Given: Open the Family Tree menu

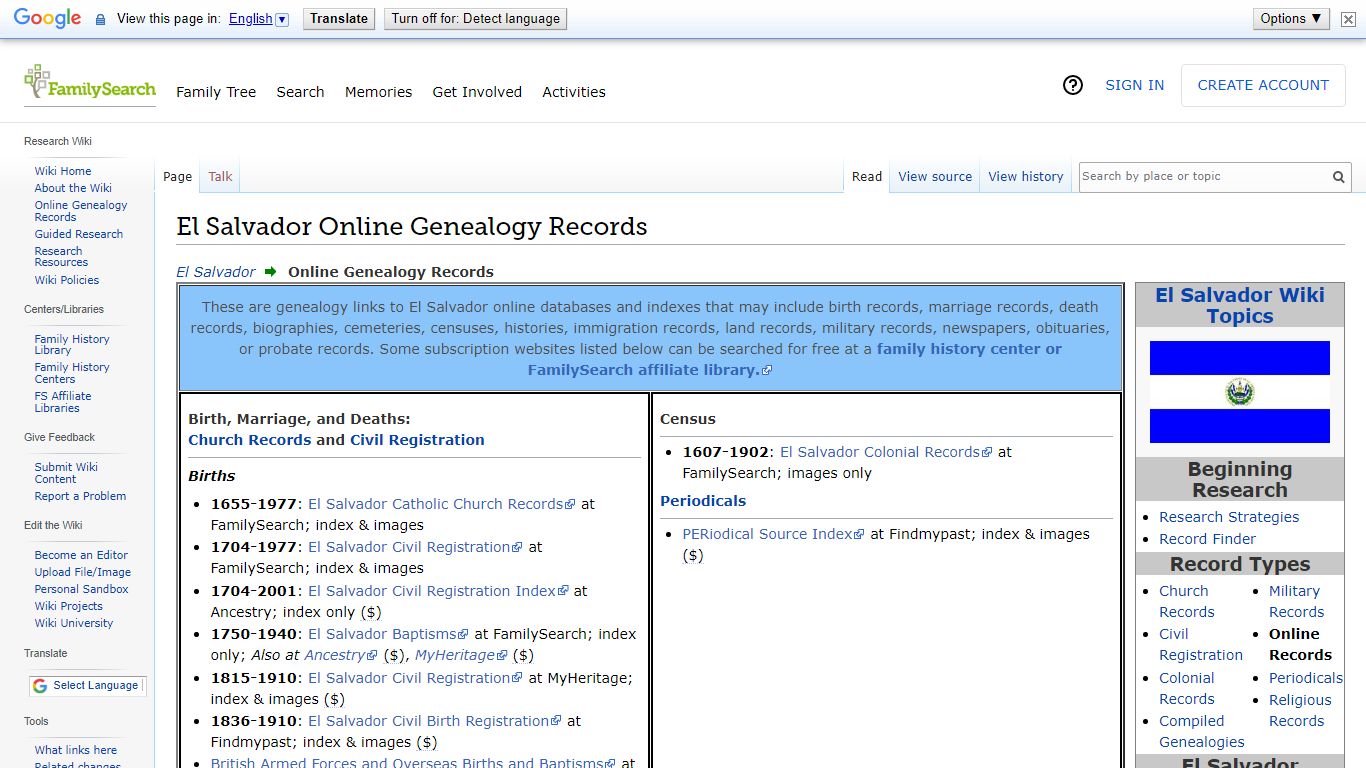Looking at the screenshot, I should [x=216, y=92].
